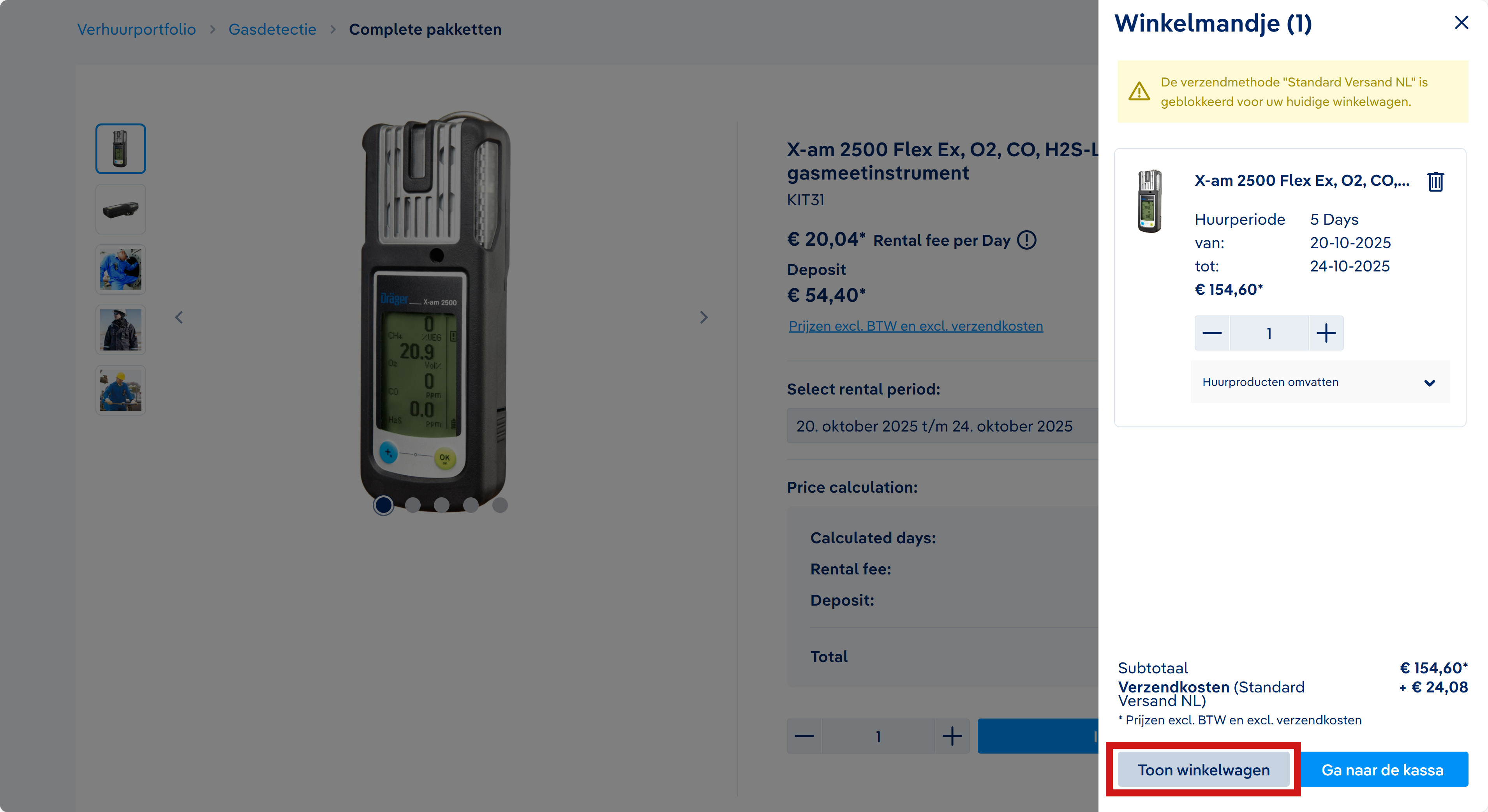Viewport: 1488px width, 812px height.
Task: Expand Huurproducten omvatten section
Action: pyautogui.click(x=1320, y=382)
